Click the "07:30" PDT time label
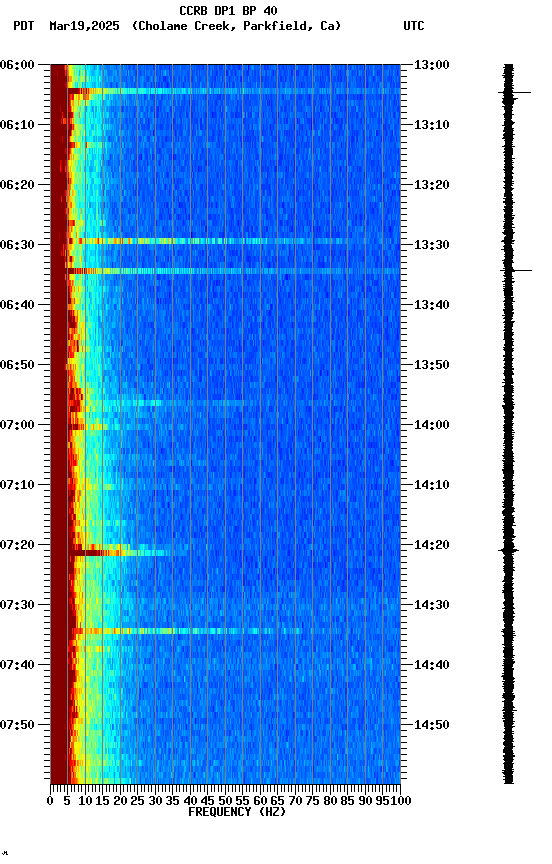This screenshot has height=864, width=552. (x=17, y=605)
